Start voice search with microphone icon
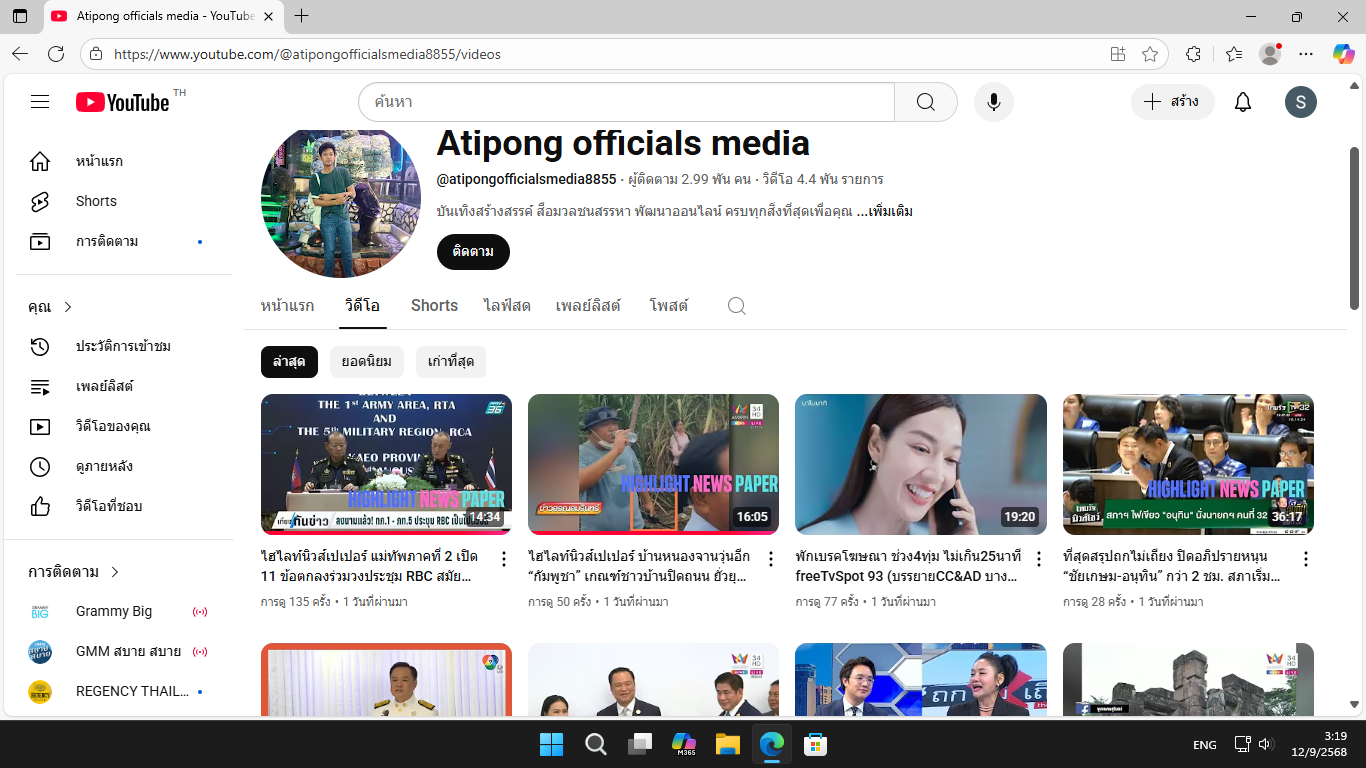This screenshot has height=768, width=1366. pyautogui.click(x=994, y=102)
